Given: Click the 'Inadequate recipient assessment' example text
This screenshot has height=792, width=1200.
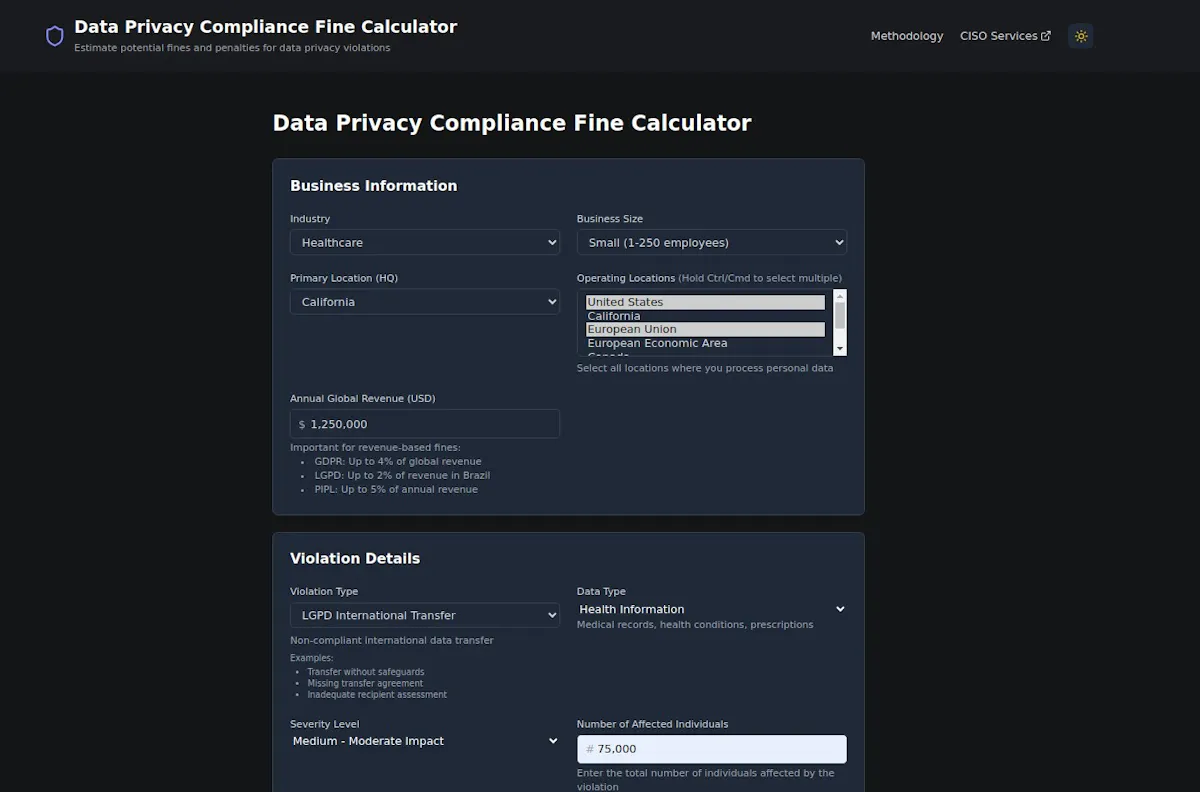Looking at the screenshot, I should point(377,695).
